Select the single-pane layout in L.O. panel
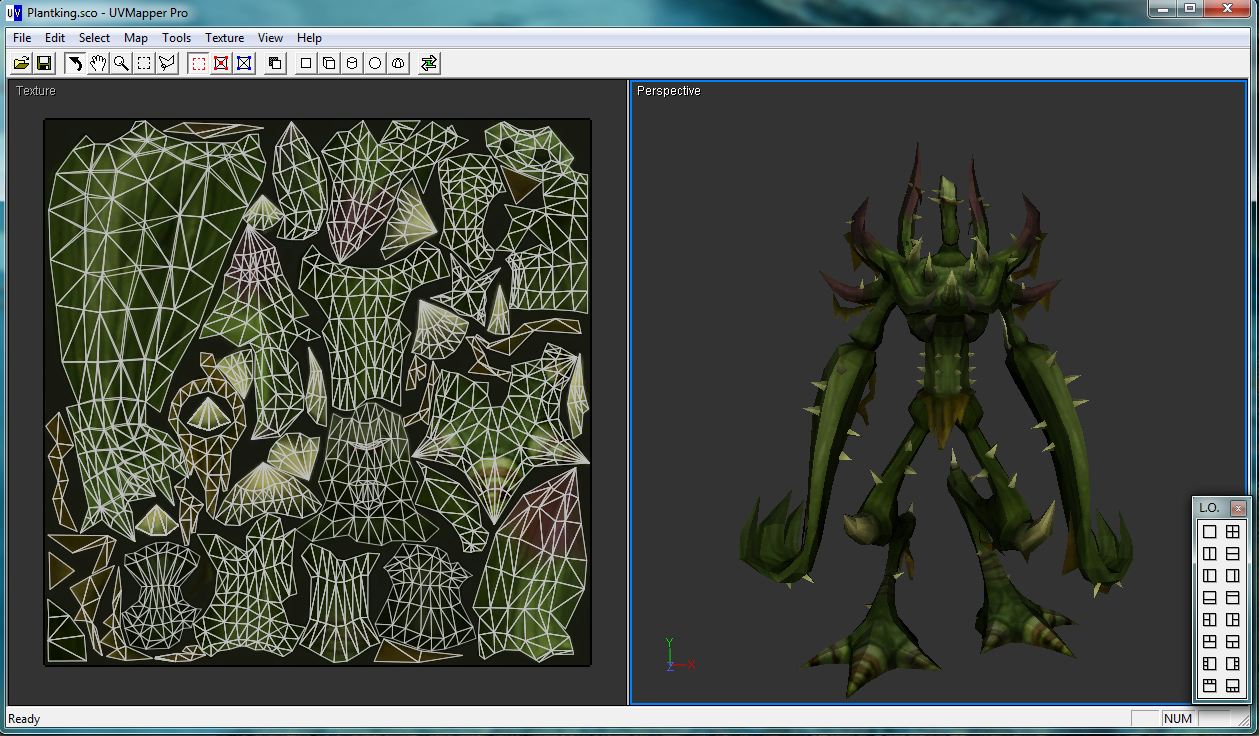 [x=1211, y=532]
